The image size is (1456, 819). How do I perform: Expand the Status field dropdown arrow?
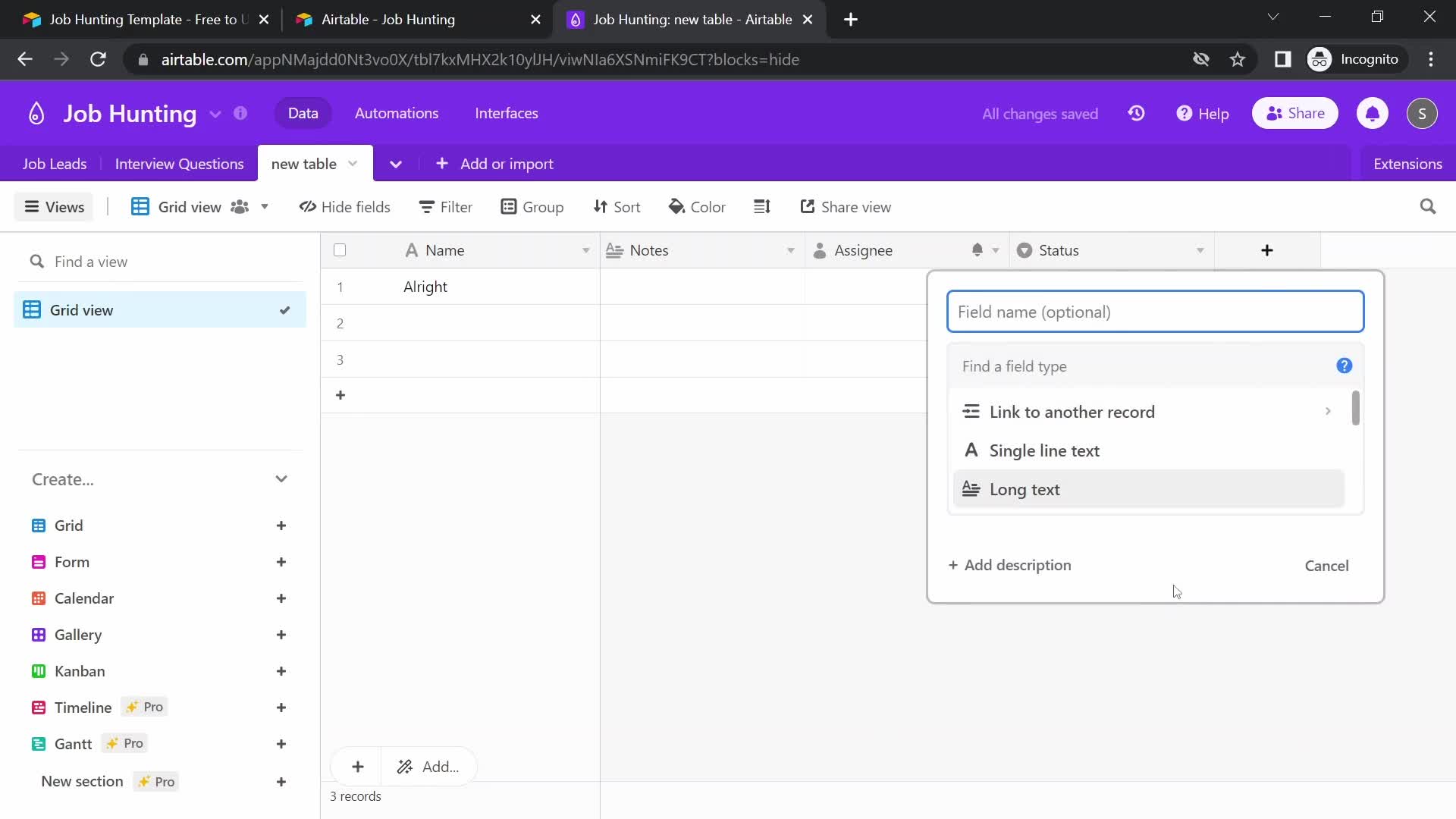[1200, 250]
